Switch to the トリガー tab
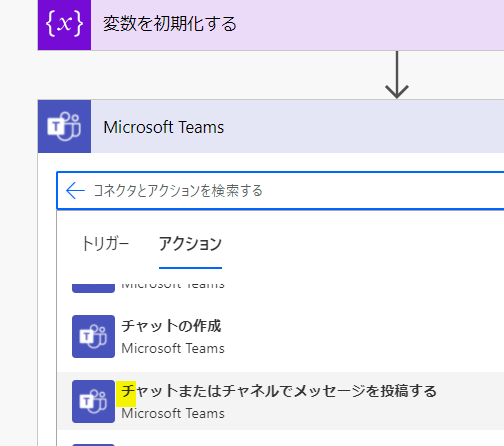504x446 pixels. coord(105,243)
